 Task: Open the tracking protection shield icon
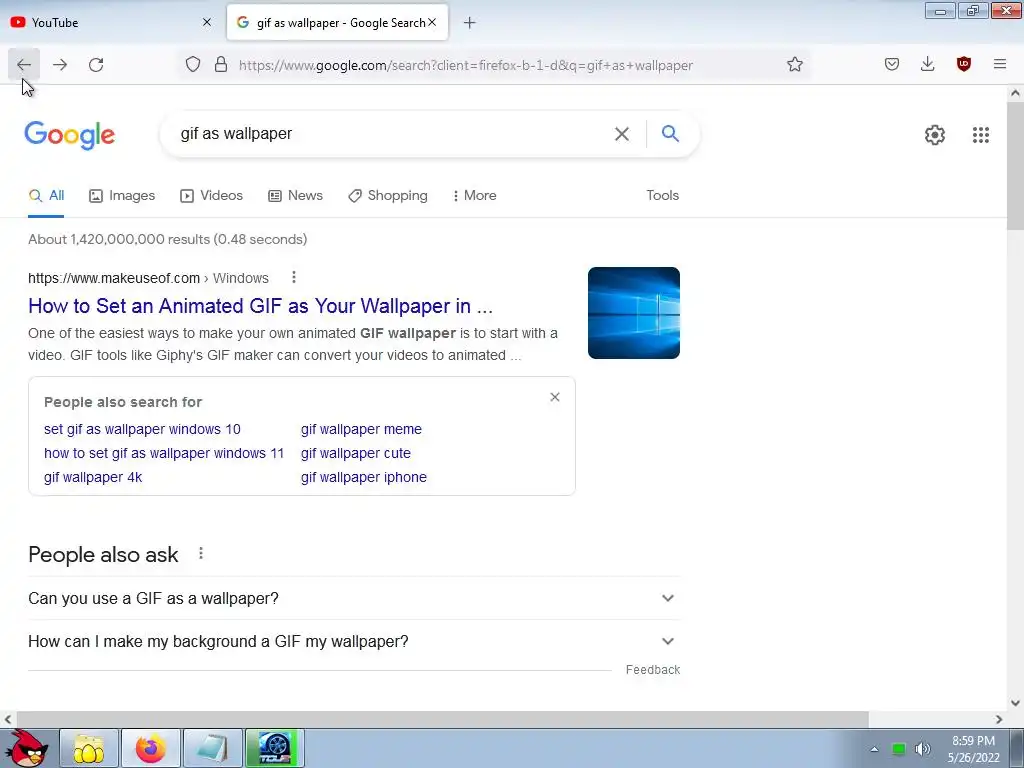tap(193, 64)
